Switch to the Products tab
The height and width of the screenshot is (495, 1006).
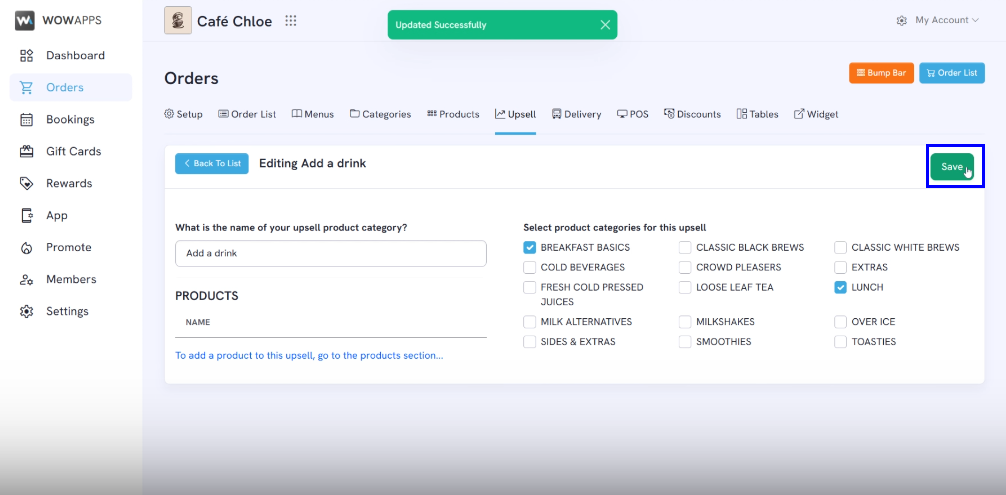pyautogui.click(x=453, y=114)
